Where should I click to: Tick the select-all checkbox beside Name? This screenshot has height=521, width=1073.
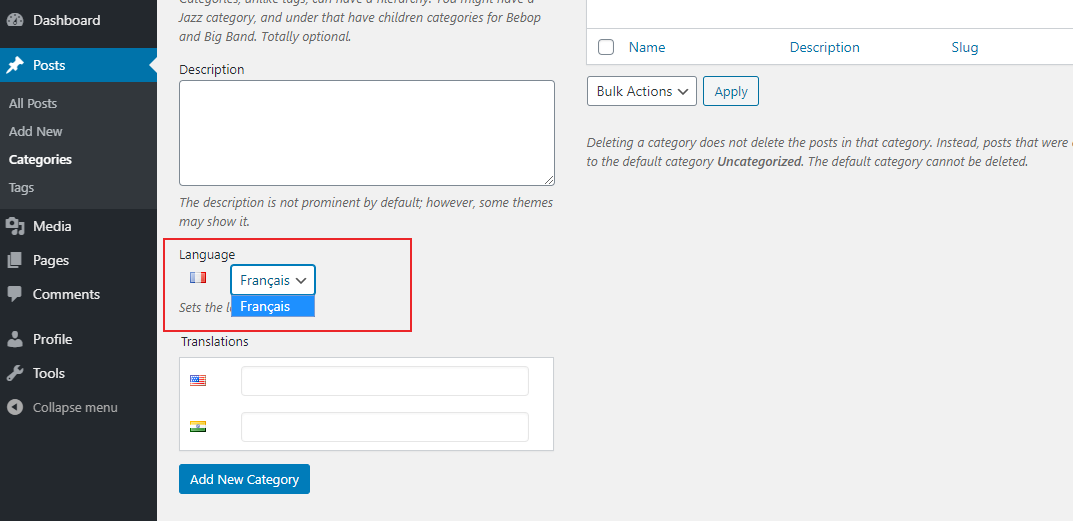(x=606, y=47)
